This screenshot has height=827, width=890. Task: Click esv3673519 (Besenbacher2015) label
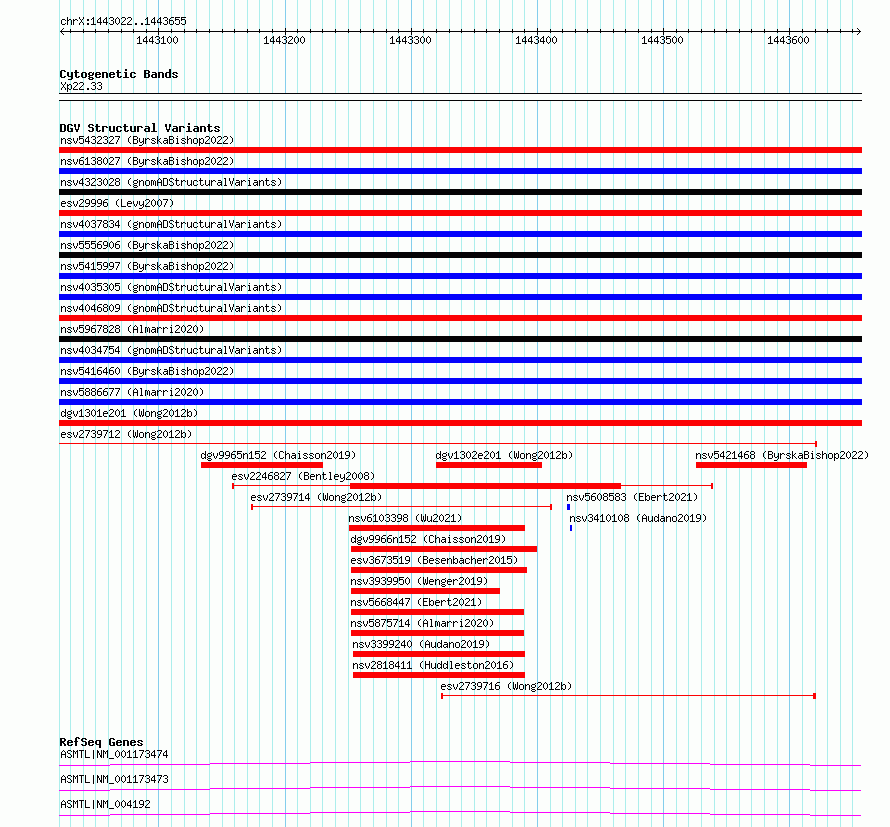point(434,560)
